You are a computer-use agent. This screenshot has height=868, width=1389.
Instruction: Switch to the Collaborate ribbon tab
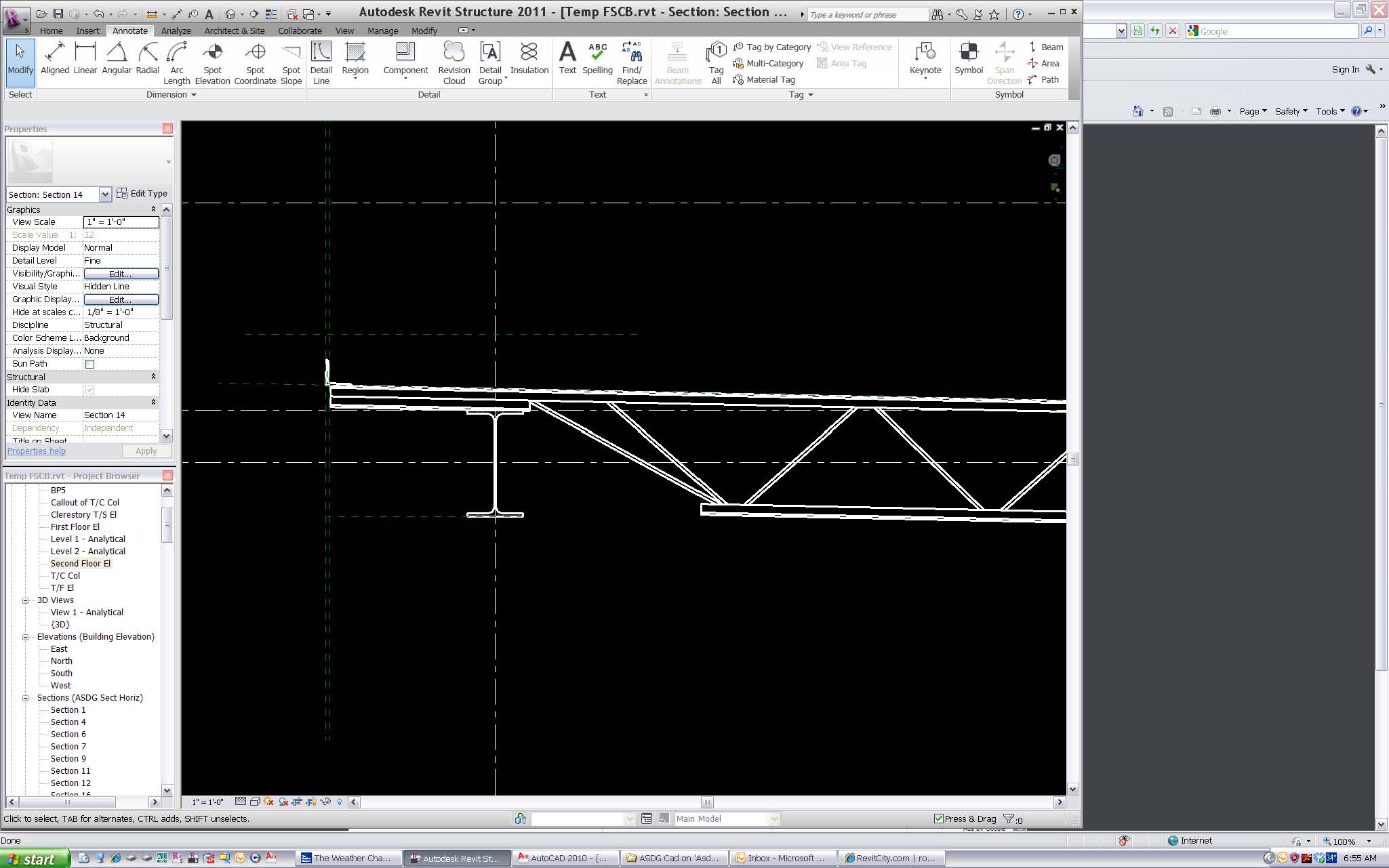(300, 30)
